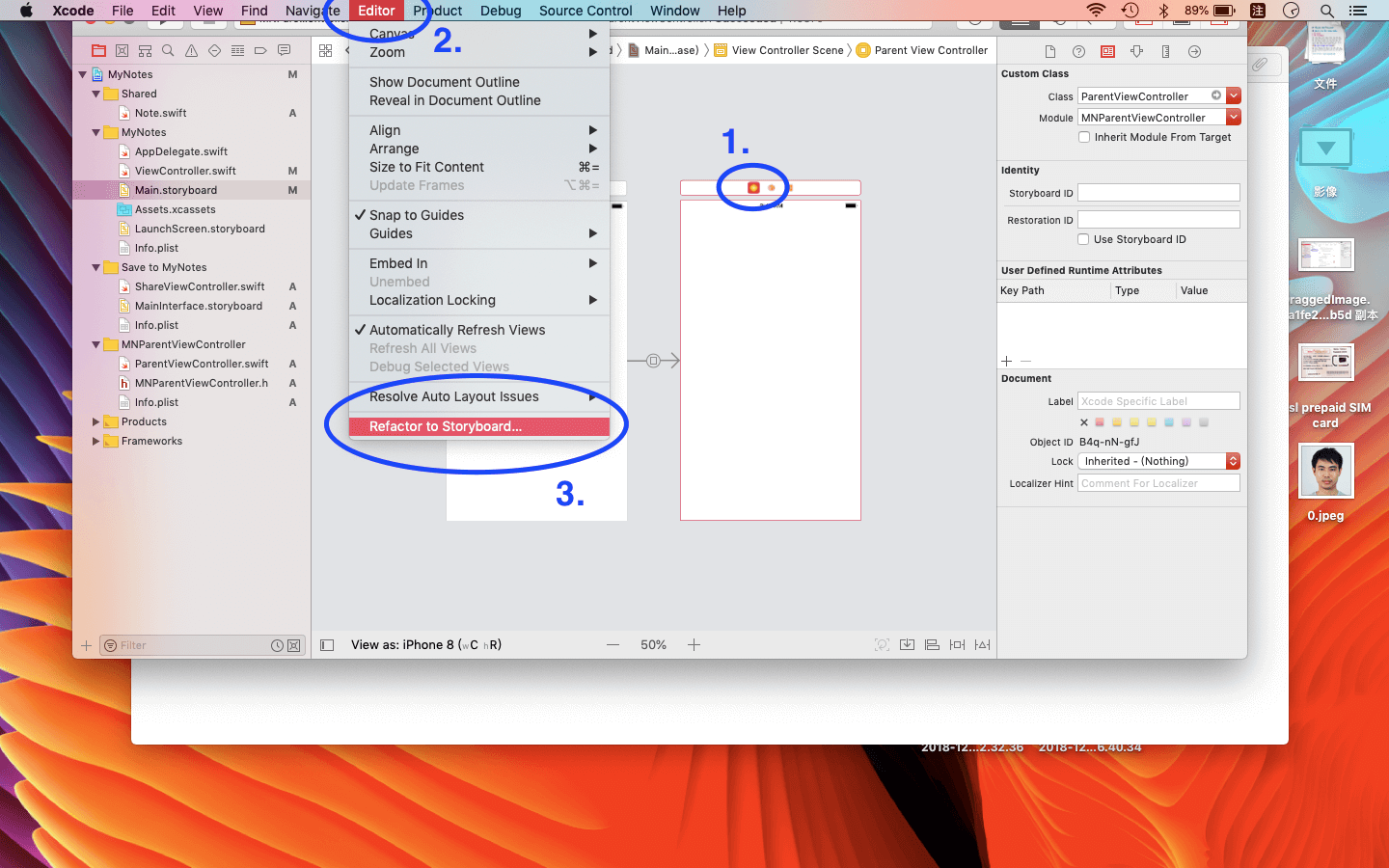Click the Embed In stack button

pyautogui.click(x=908, y=644)
